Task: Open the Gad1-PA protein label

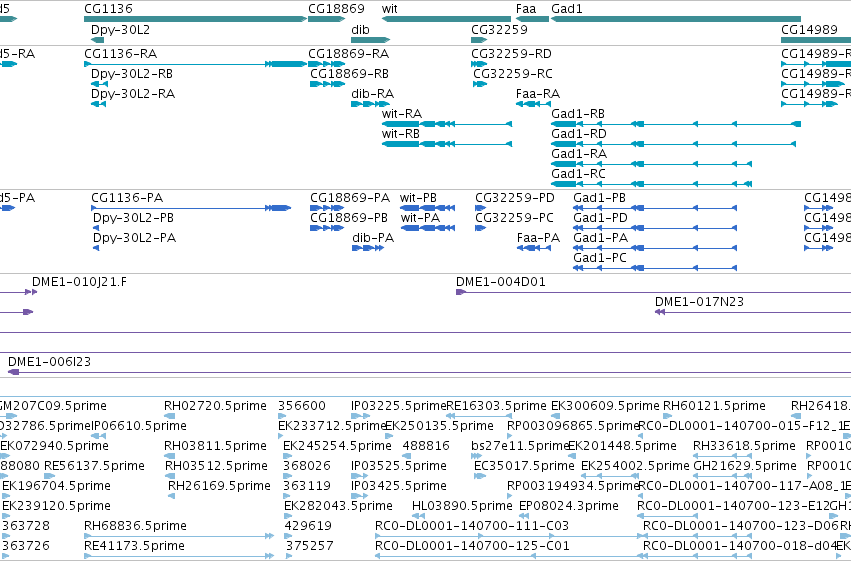Action: 601,238
